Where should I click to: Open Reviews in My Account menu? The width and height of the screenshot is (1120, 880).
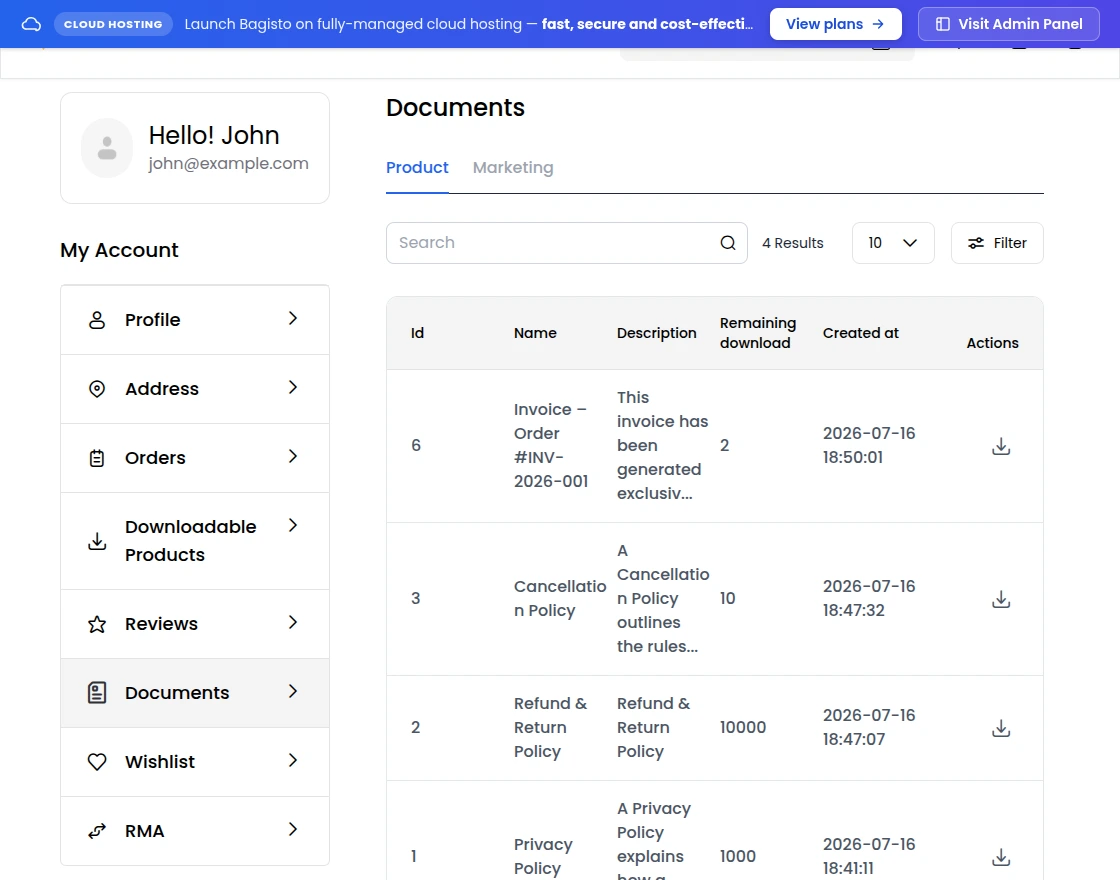(195, 624)
